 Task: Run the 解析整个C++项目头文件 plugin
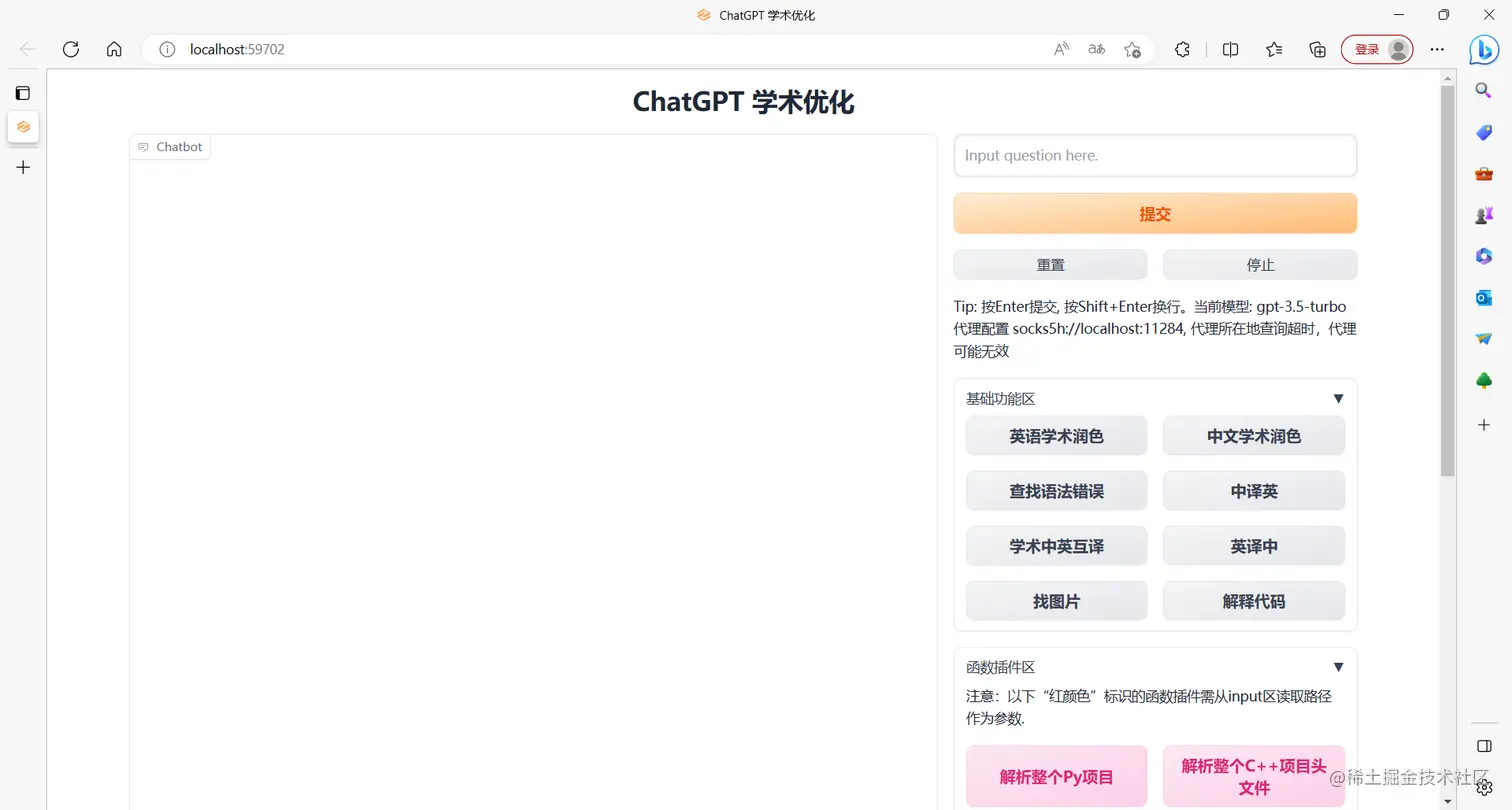tap(1254, 776)
